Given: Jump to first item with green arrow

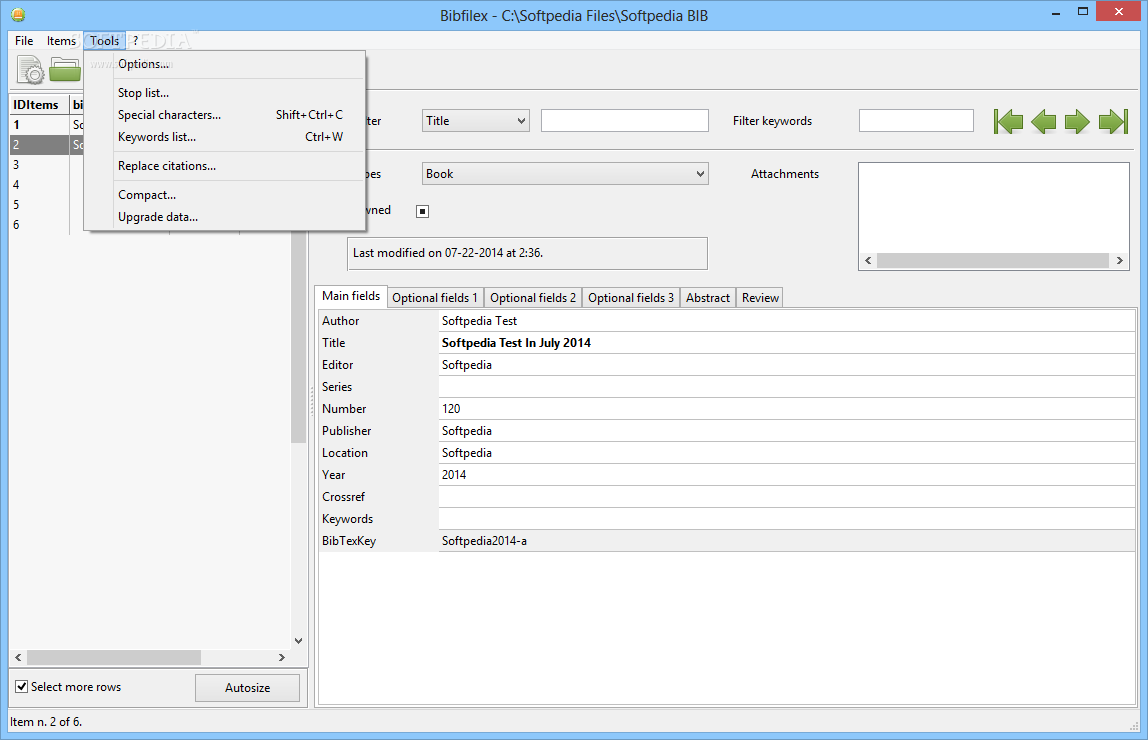Looking at the screenshot, I should pyautogui.click(x=1008, y=122).
